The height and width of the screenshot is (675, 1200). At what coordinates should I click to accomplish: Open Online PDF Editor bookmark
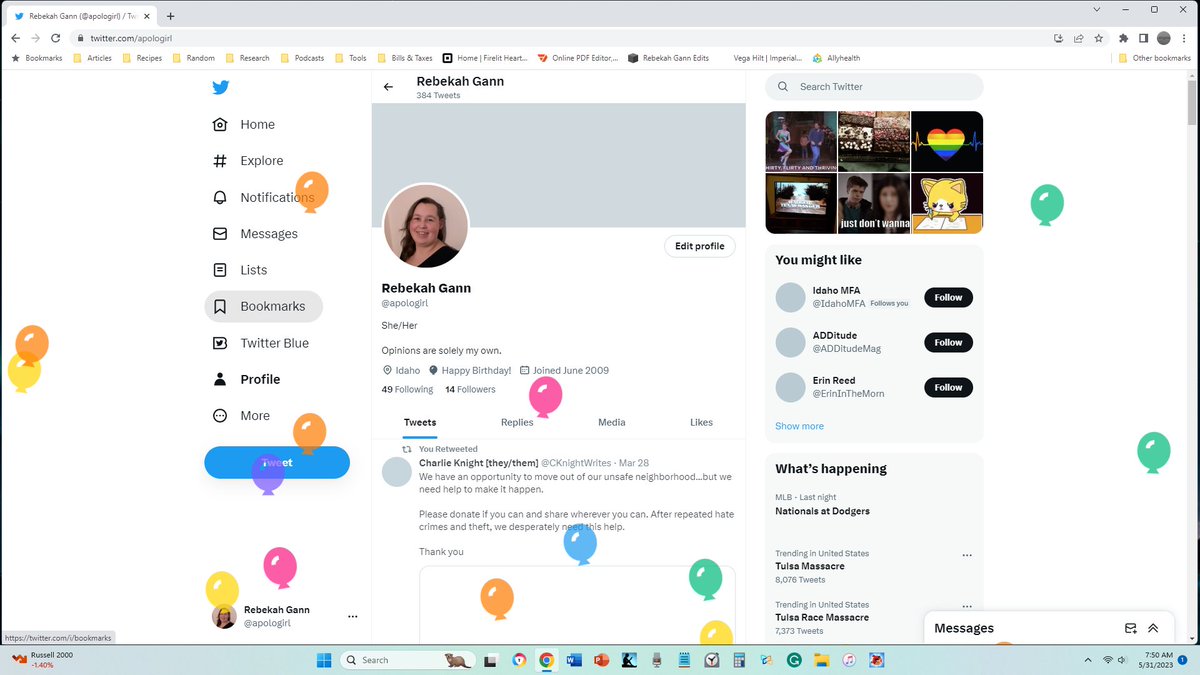[x=579, y=58]
